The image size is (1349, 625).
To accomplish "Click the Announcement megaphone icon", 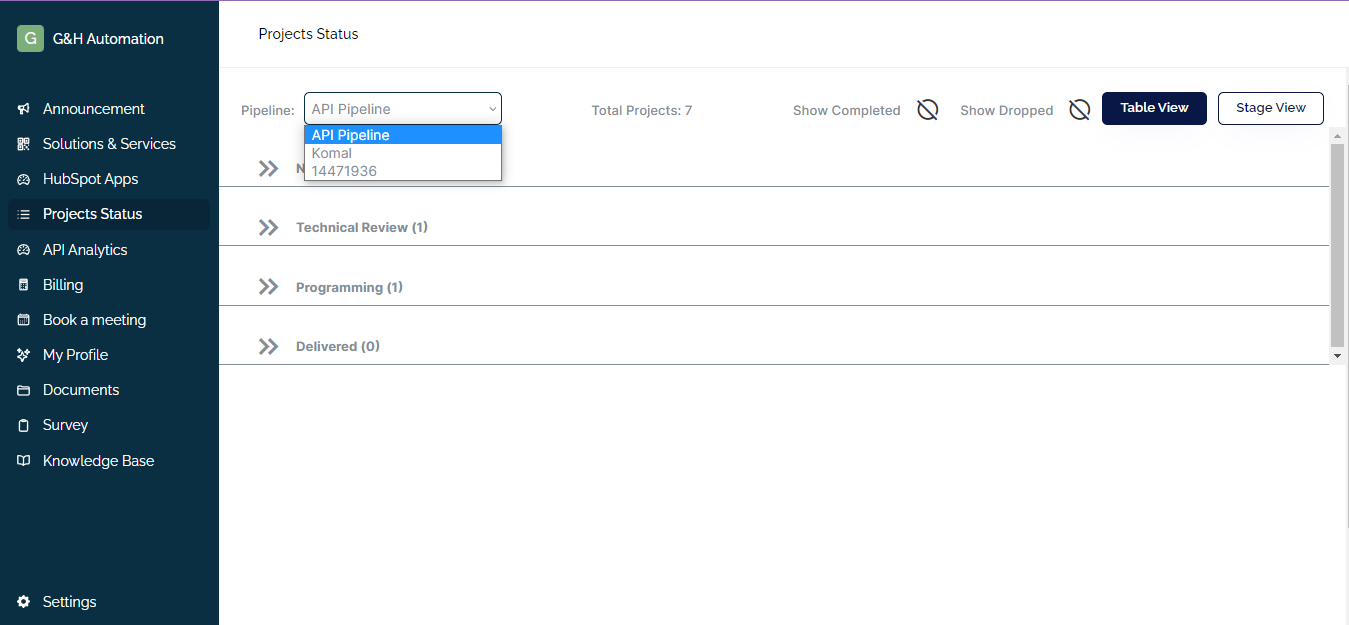I will point(24,109).
